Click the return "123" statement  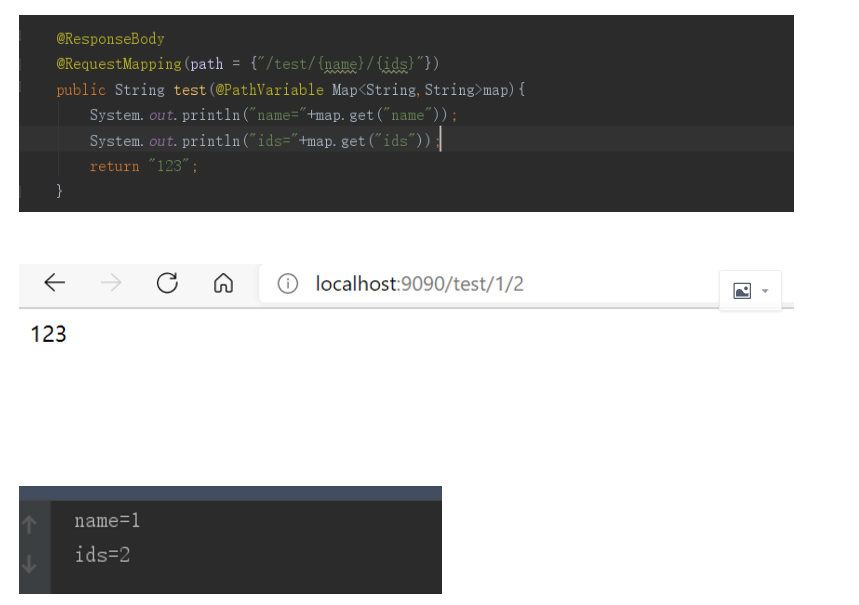pyautogui.click(x=144, y=166)
